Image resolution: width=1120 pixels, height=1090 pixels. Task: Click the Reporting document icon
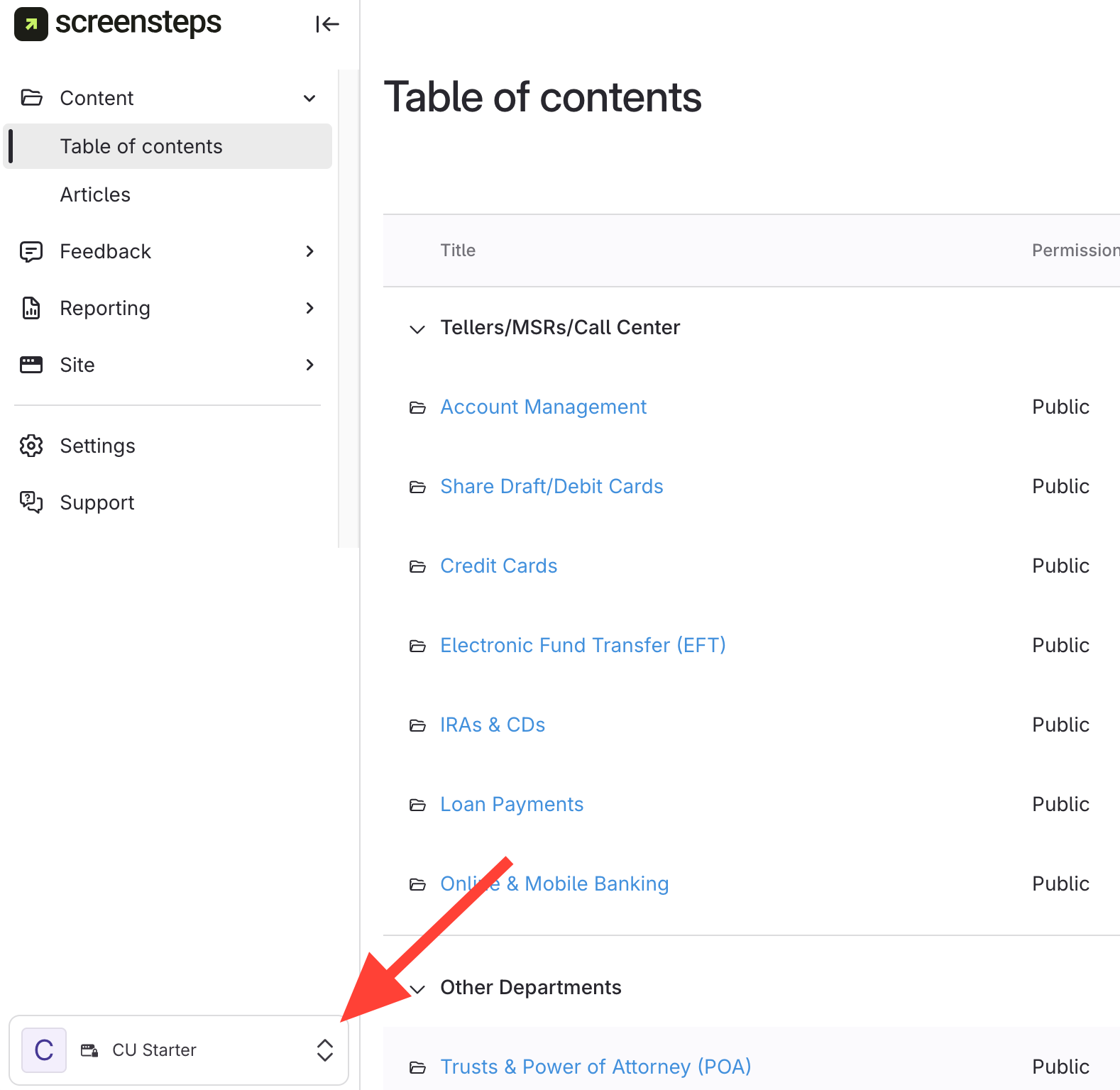click(x=31, y=308)
